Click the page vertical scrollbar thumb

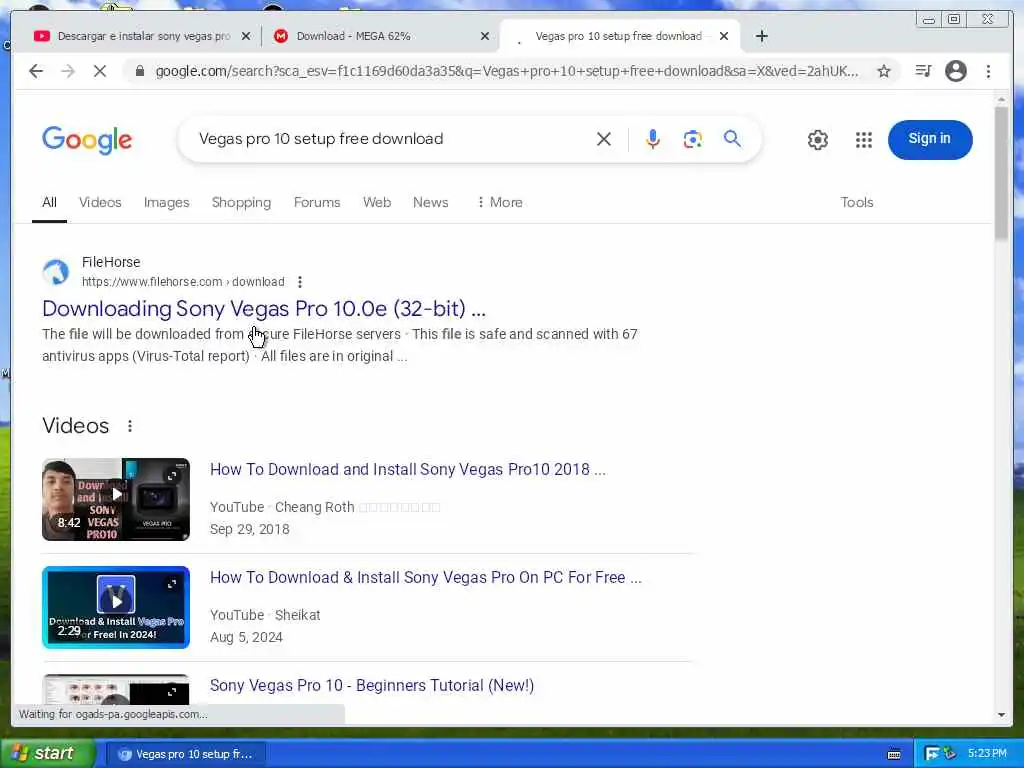click(x=1001, y=172)
